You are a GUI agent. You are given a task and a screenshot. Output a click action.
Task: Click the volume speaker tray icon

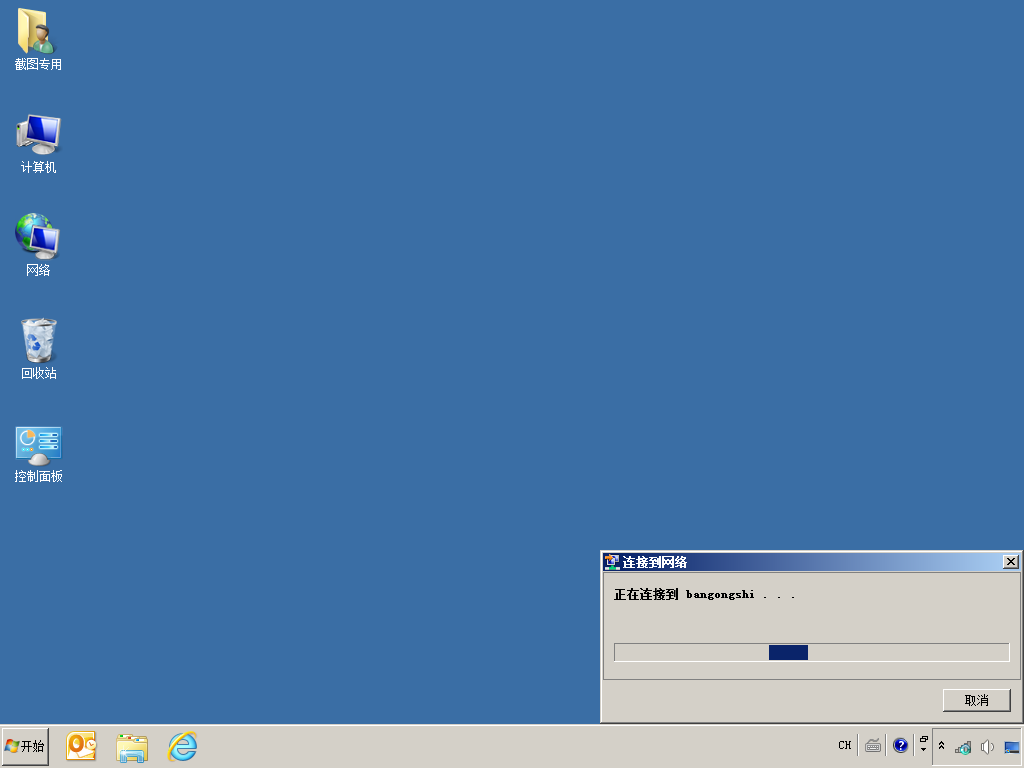coord(987,746)
